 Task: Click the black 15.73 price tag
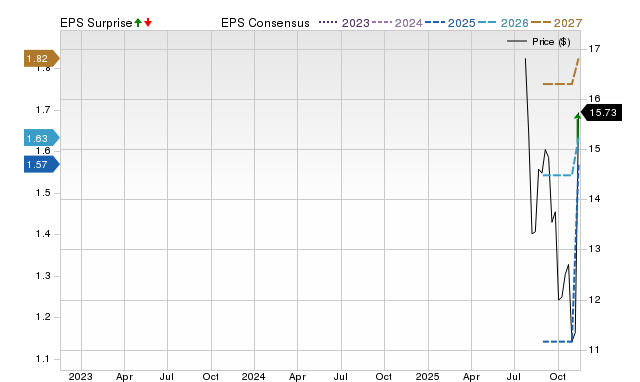tap(601, 113)
